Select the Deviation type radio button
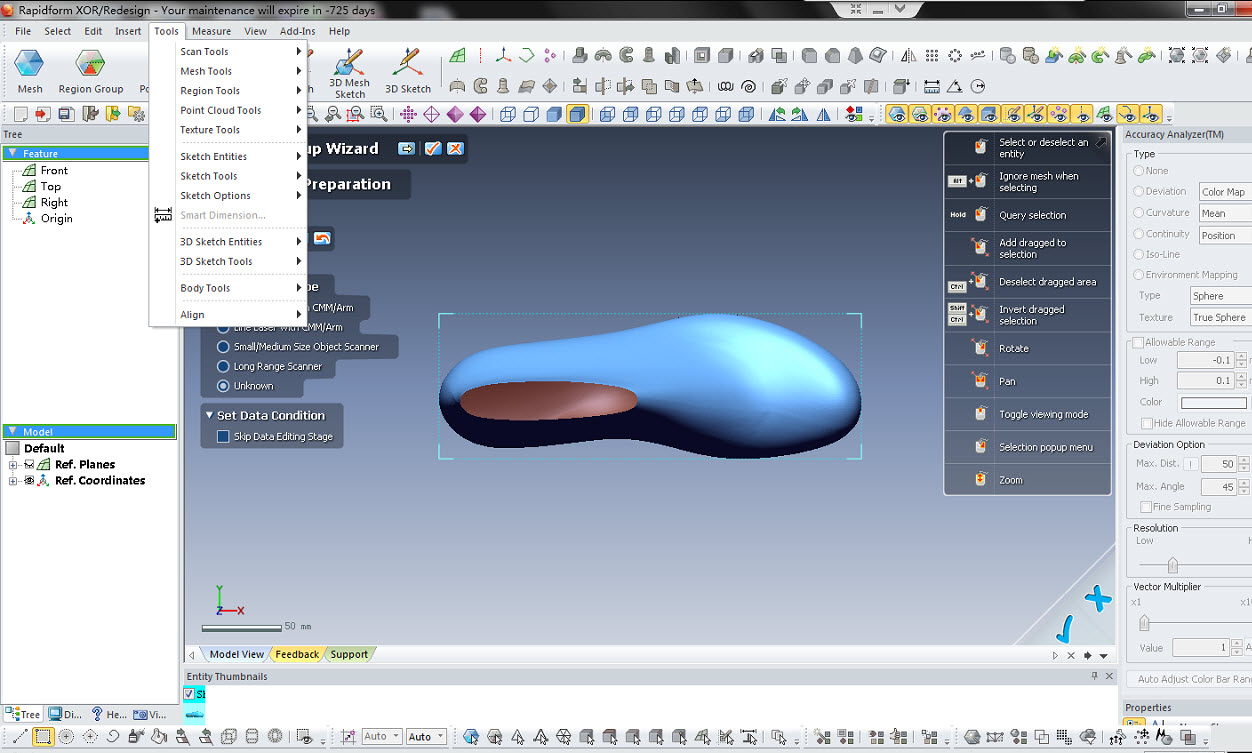 pos(1138,191)
